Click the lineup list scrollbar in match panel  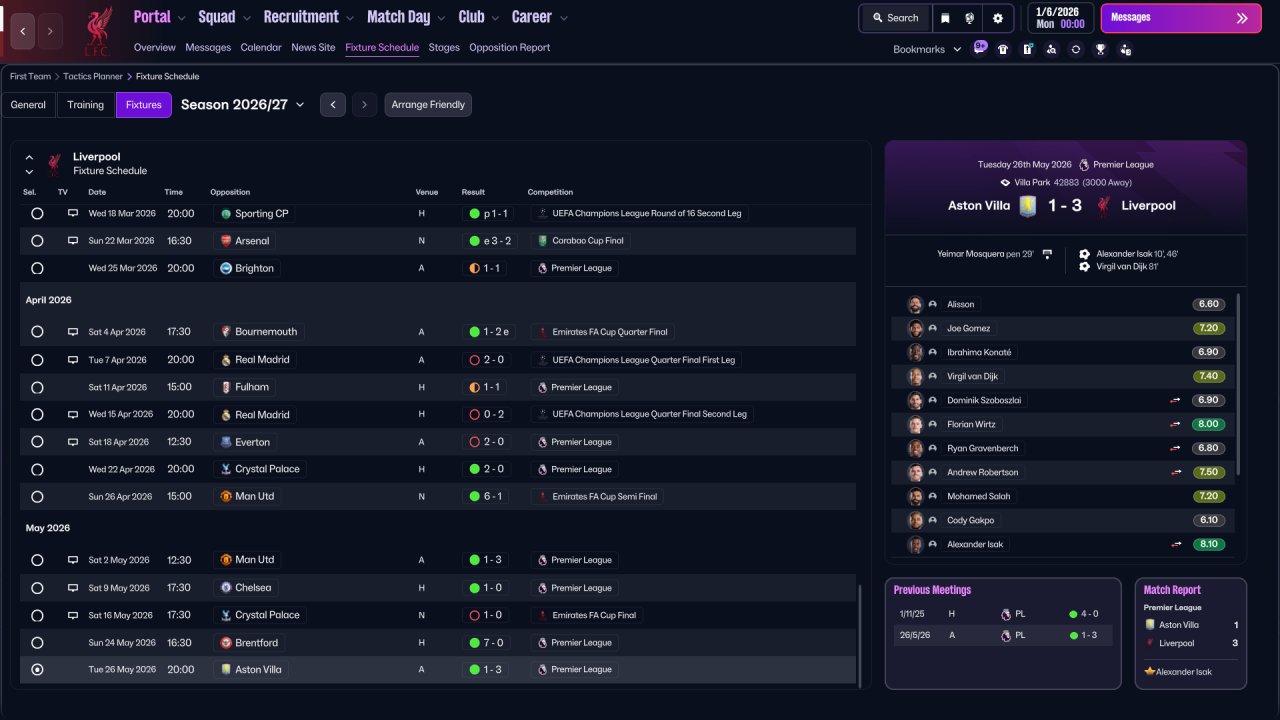click(1238, 384)
